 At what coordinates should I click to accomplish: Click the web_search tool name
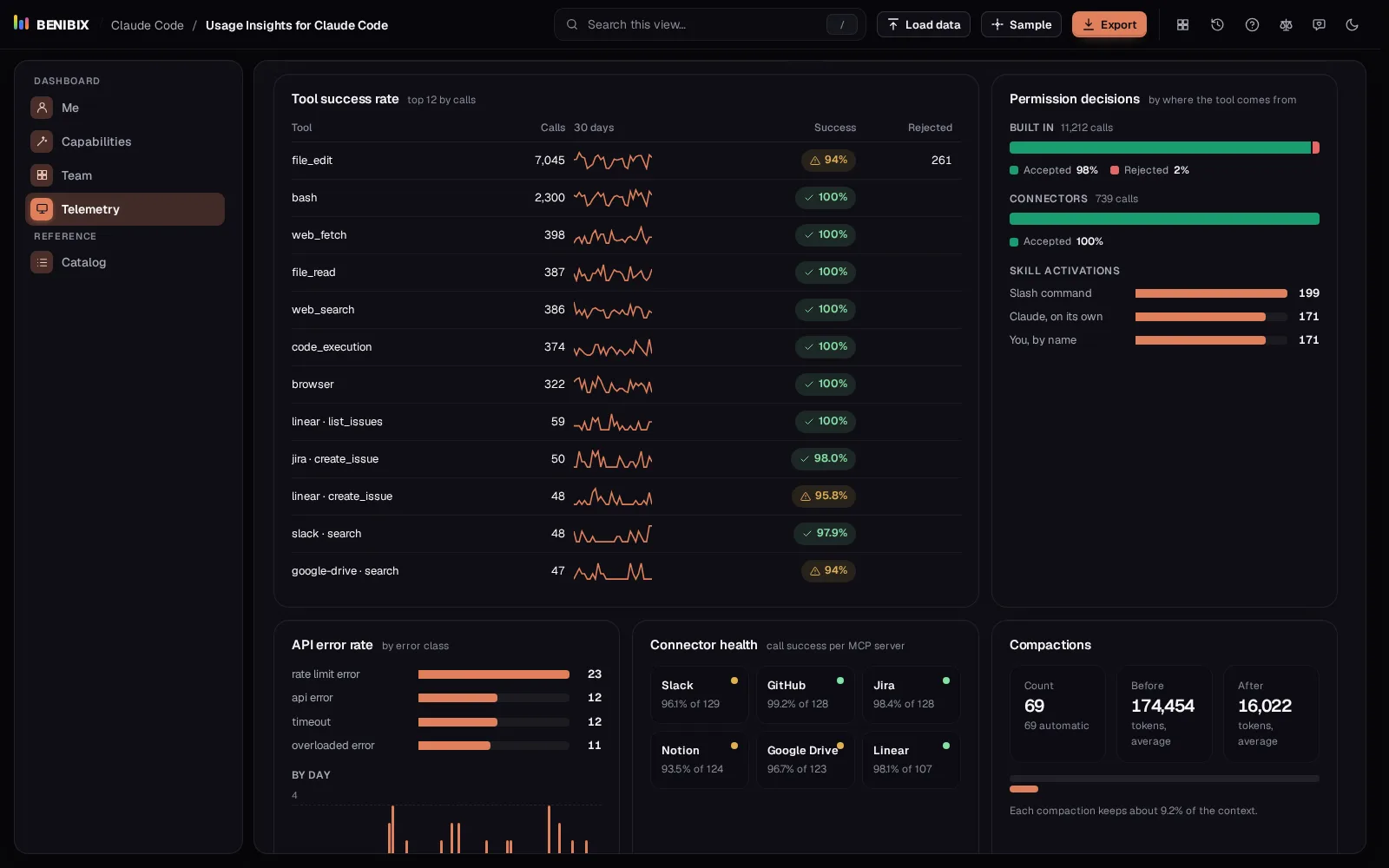(x=323, y=310)
